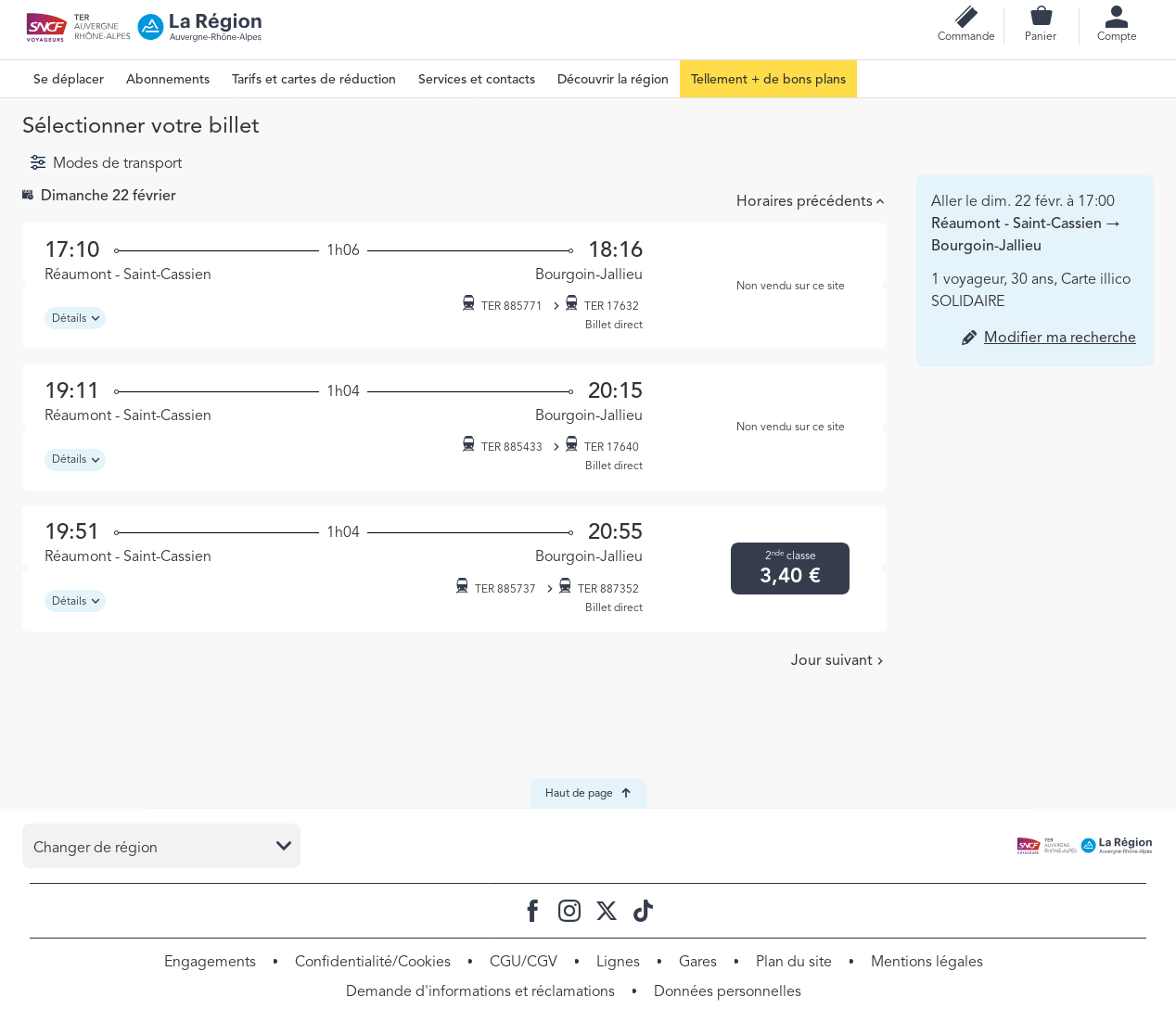The image size is (1176, 1035).
Task: Open Tarifs et cartes de réduction menu
Action: pos(313,80)
